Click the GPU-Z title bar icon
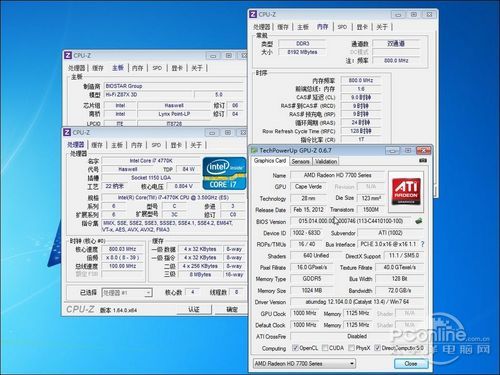Screen dimensions: 500x375 point(254,150)
